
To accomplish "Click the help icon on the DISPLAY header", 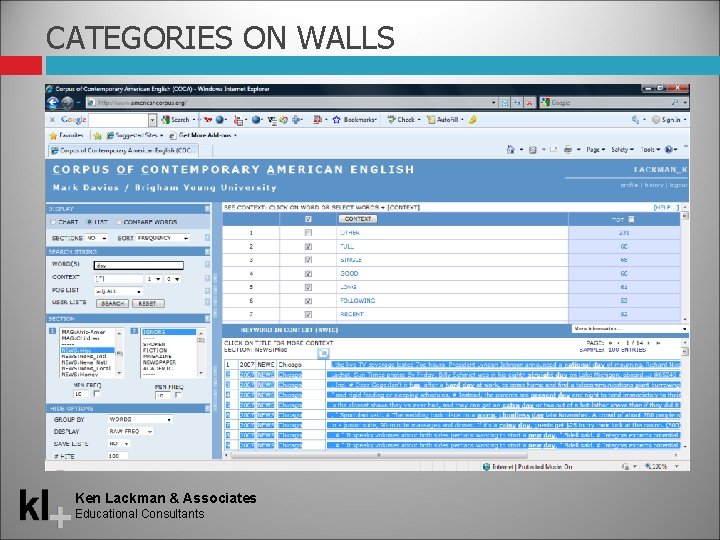I will coord(207,209).
